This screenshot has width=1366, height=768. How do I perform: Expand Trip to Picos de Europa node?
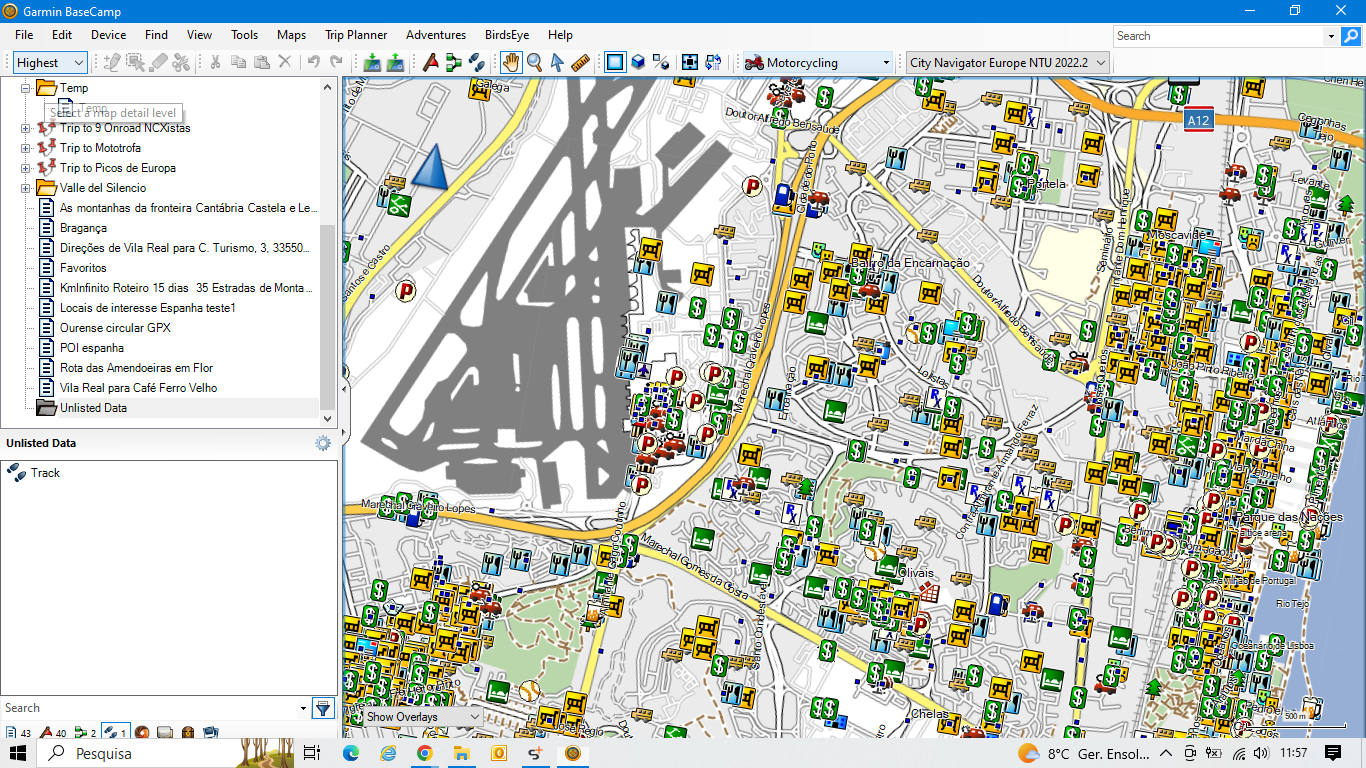pos(26,168)
